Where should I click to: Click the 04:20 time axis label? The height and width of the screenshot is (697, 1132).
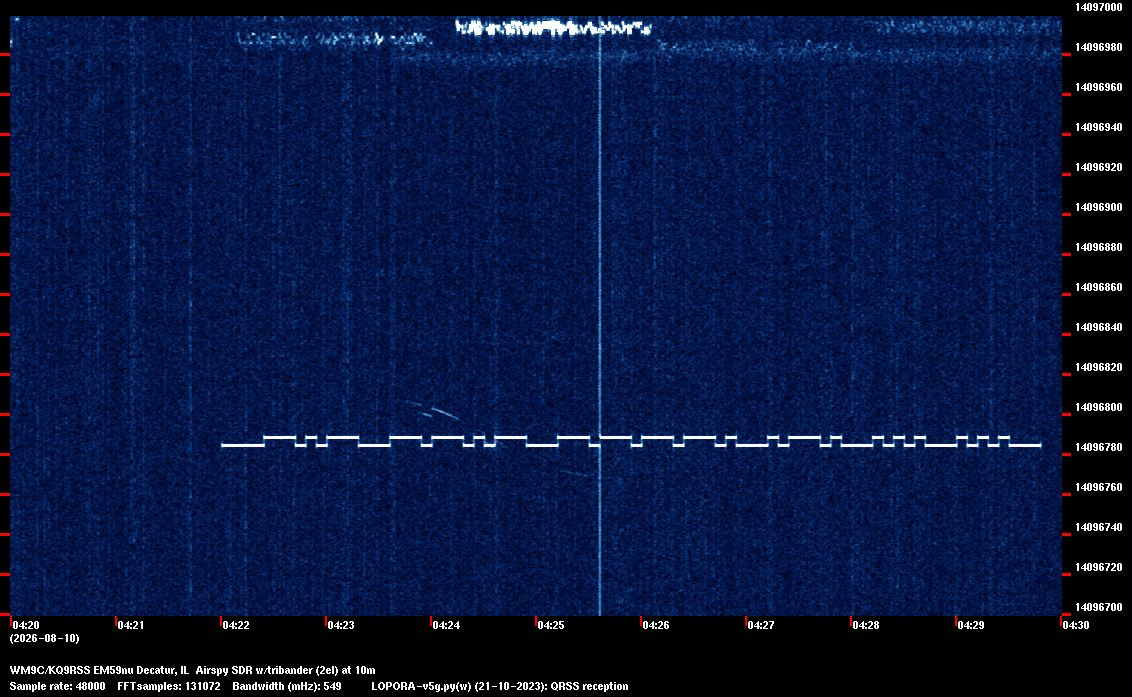(26, 625)
